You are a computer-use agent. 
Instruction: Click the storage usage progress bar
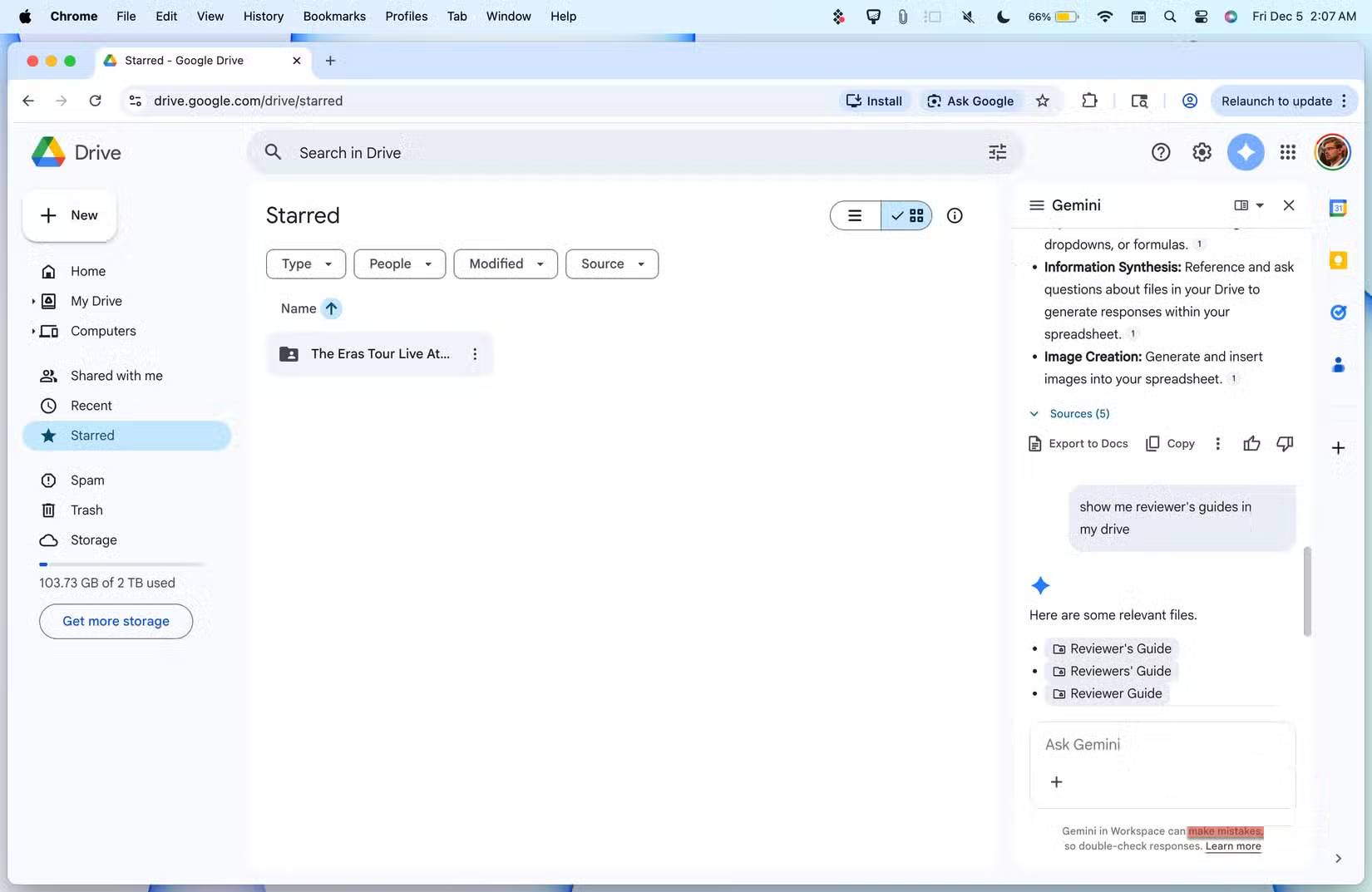(x=122, y=564)
